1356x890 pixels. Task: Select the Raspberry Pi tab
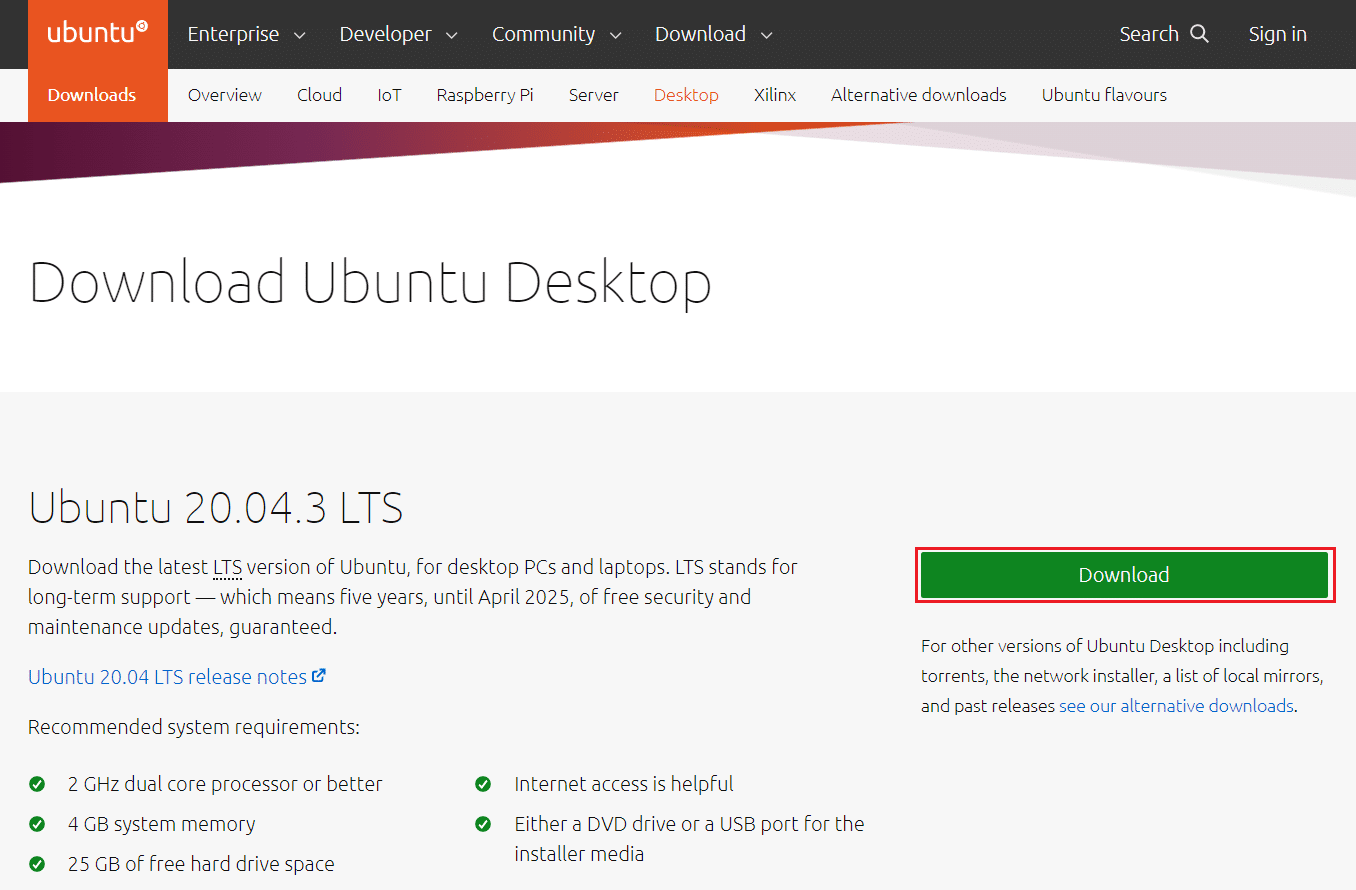click(x=484, y=94)
